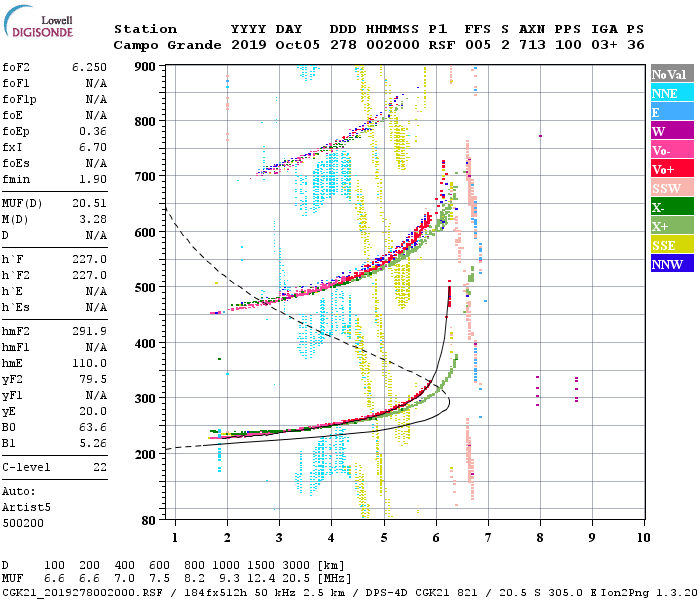The image size is (700, 600).
Task: Click the purple W echo at 8 MHz 770 km
Action: (541, 136)
